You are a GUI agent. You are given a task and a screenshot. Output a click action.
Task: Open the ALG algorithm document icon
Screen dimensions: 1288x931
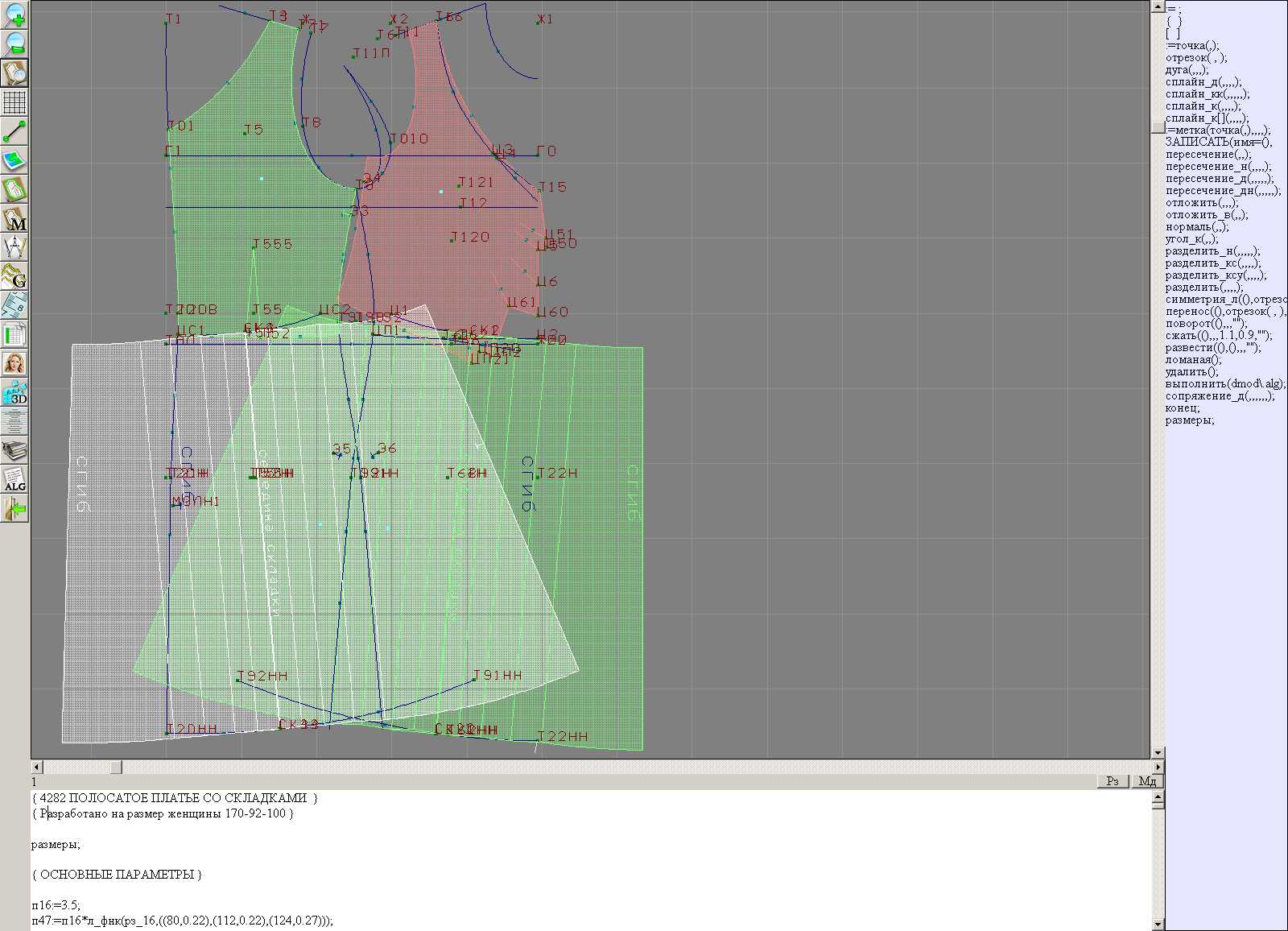tap(14, 479)
